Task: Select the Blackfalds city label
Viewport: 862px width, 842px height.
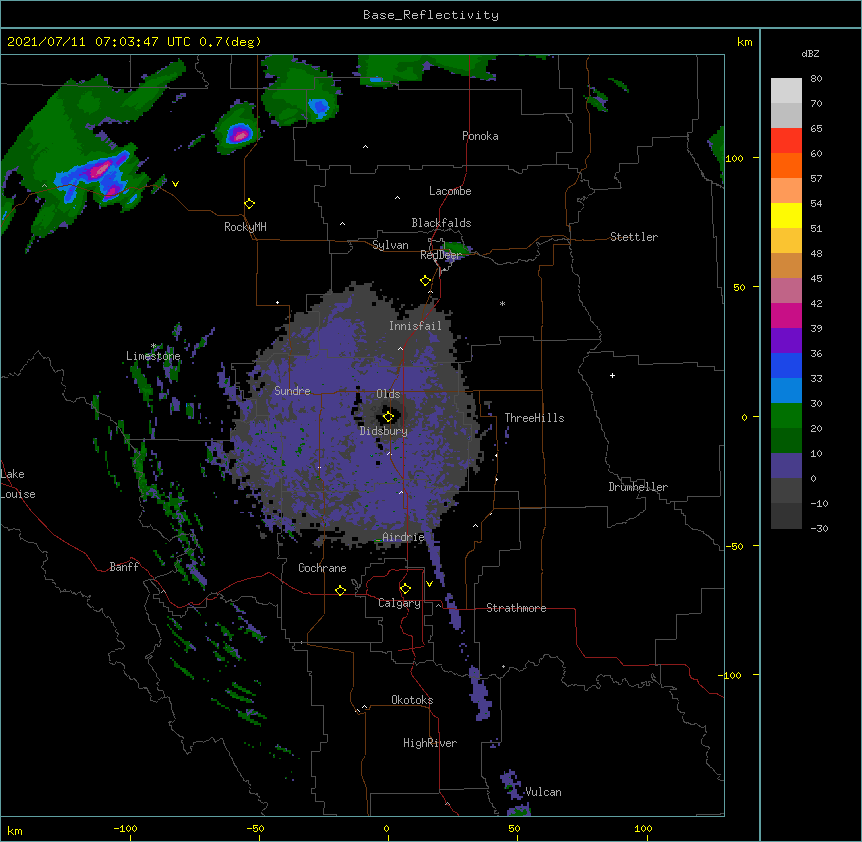Action: pos(441,223)
